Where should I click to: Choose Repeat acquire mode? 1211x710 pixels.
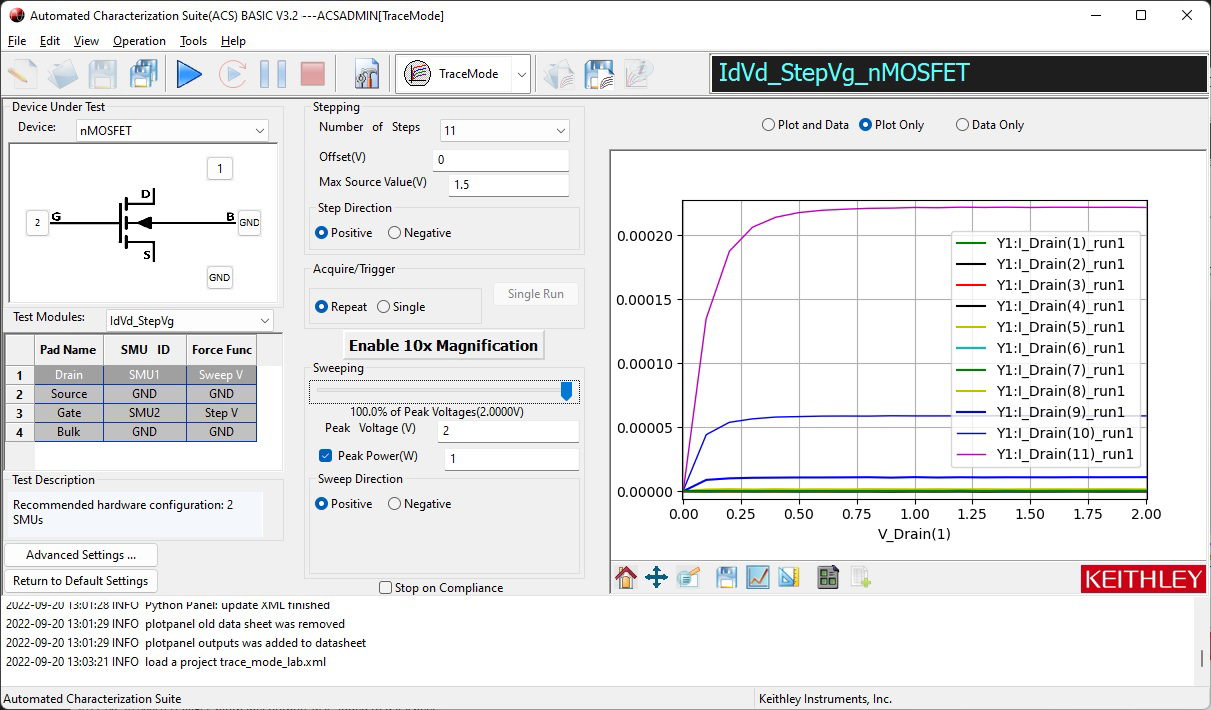pyautogui.click(x=341, y=307)
